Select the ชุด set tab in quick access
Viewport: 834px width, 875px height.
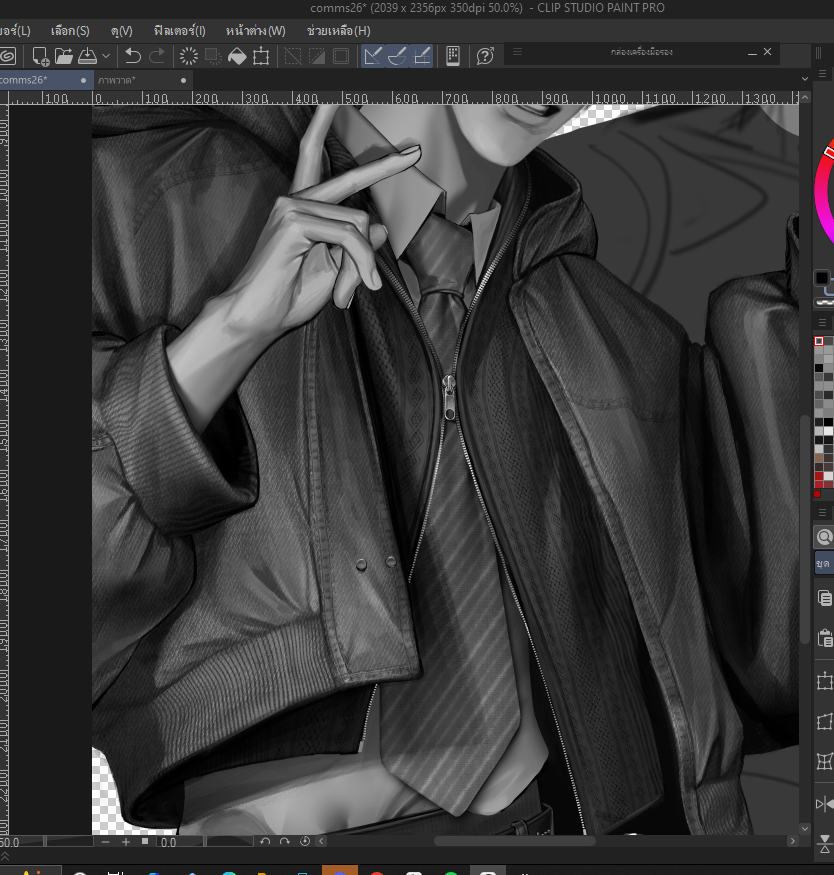[824, 563]
